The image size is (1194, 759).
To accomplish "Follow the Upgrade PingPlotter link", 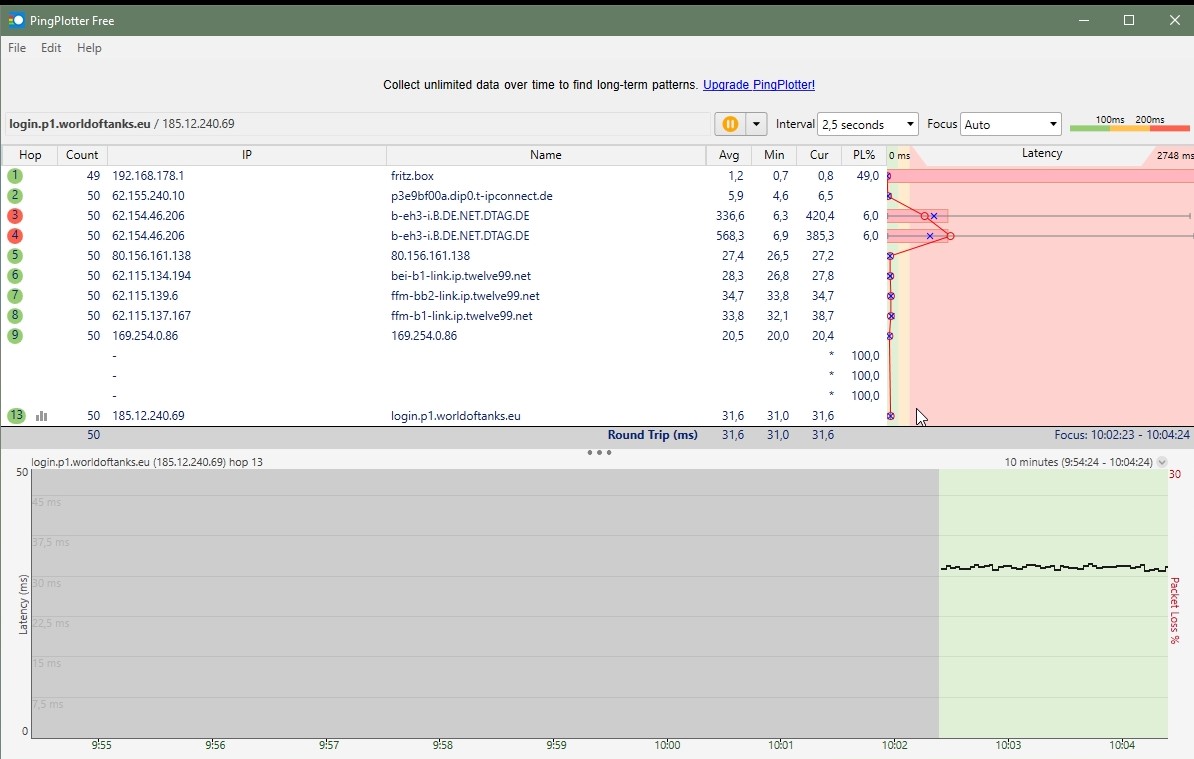I will (x=759, y=85).
